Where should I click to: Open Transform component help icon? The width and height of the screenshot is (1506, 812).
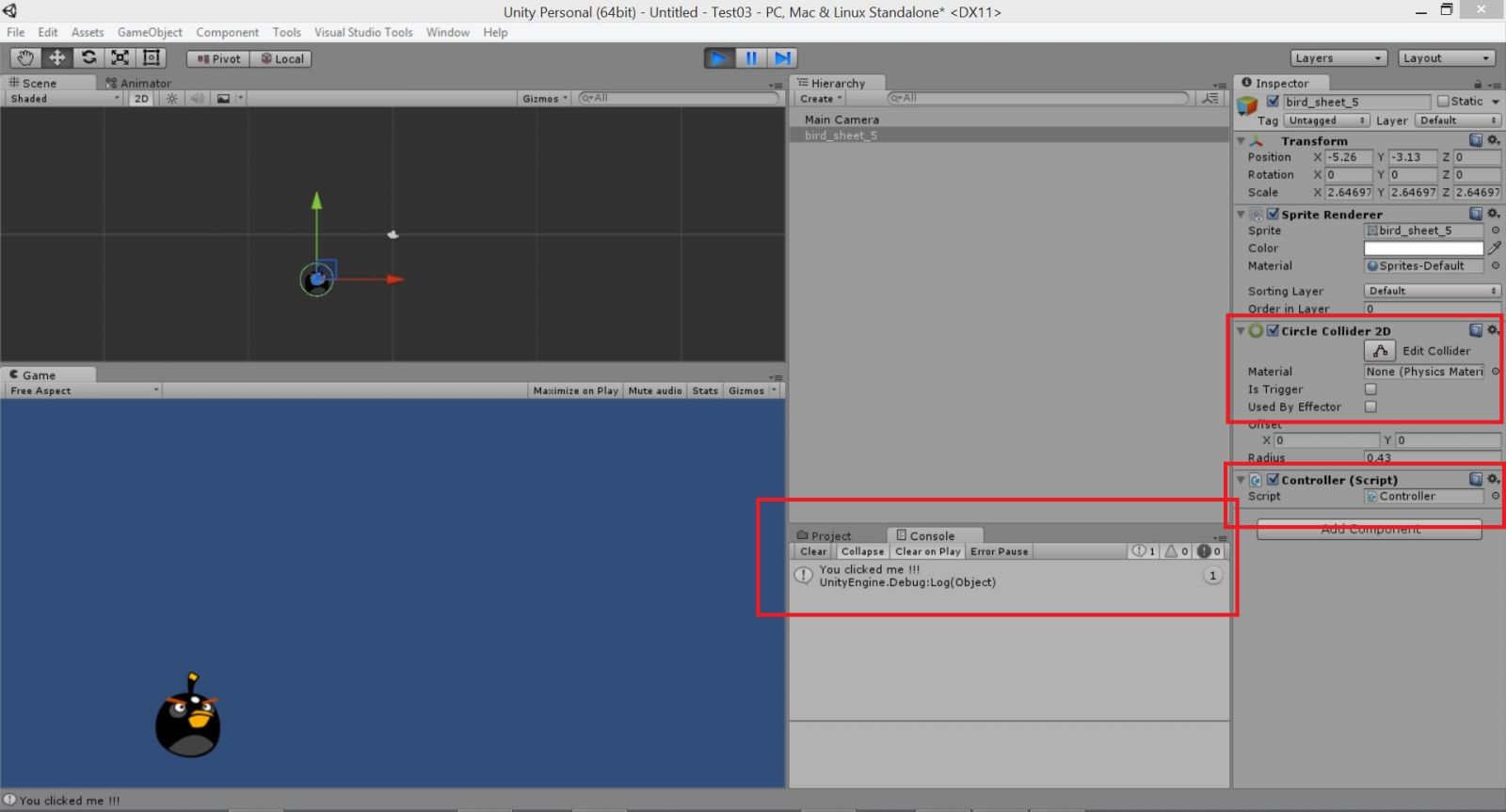1476,140
